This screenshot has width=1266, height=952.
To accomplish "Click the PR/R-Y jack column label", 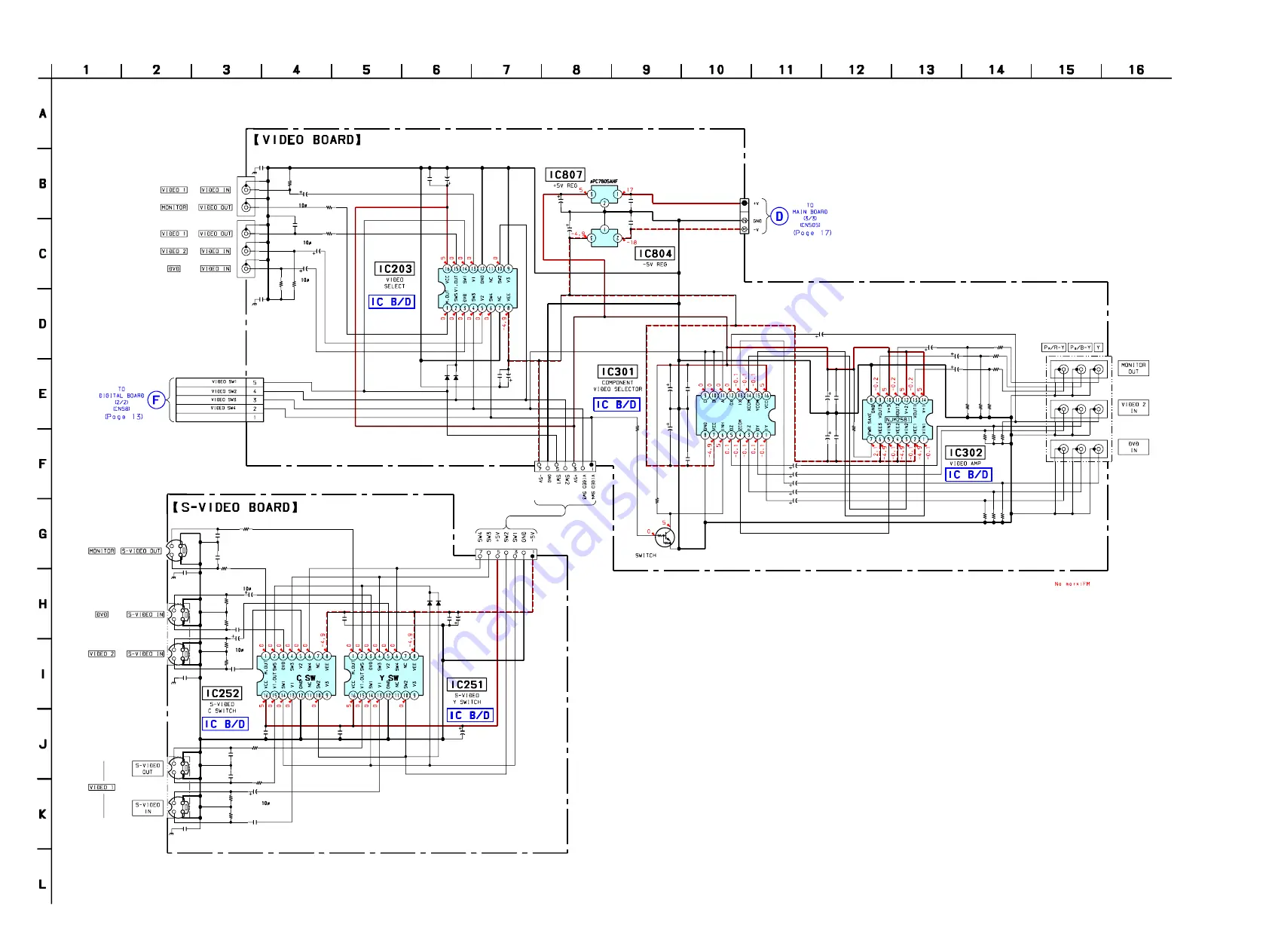I will (1054, 347).
